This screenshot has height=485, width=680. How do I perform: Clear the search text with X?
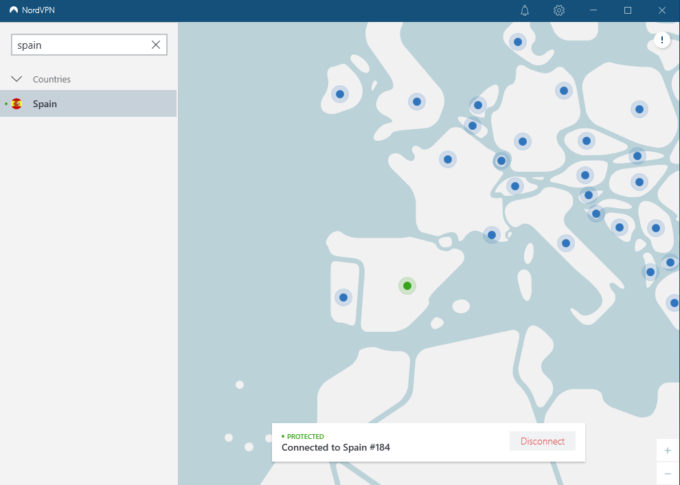(155, 45)
